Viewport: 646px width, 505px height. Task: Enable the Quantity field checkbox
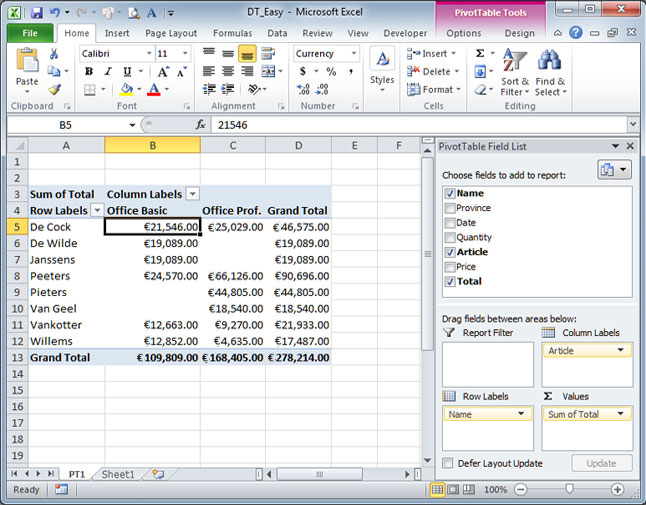449,238
